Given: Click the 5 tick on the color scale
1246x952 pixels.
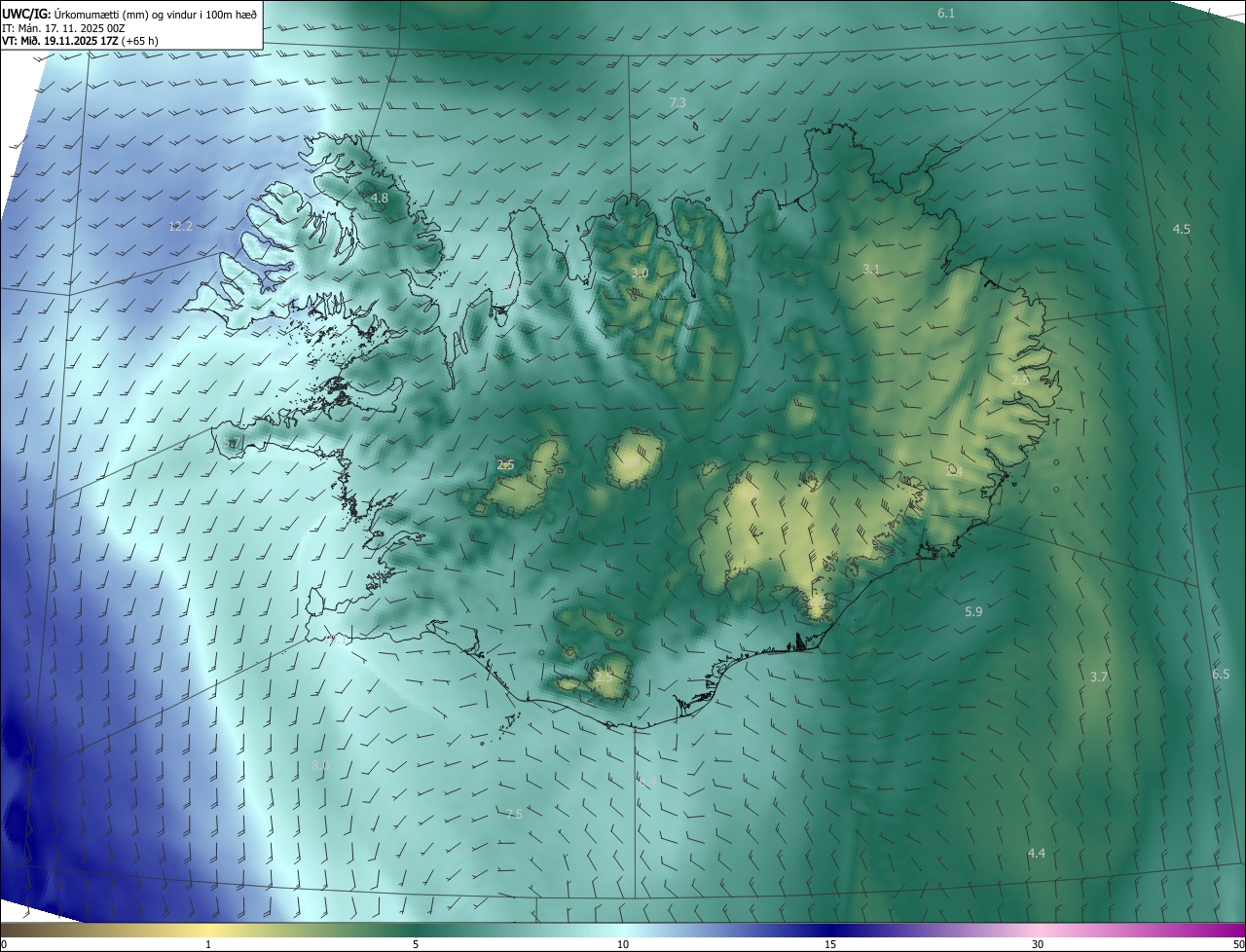Looking at the screenshot, I should [416, 944].
